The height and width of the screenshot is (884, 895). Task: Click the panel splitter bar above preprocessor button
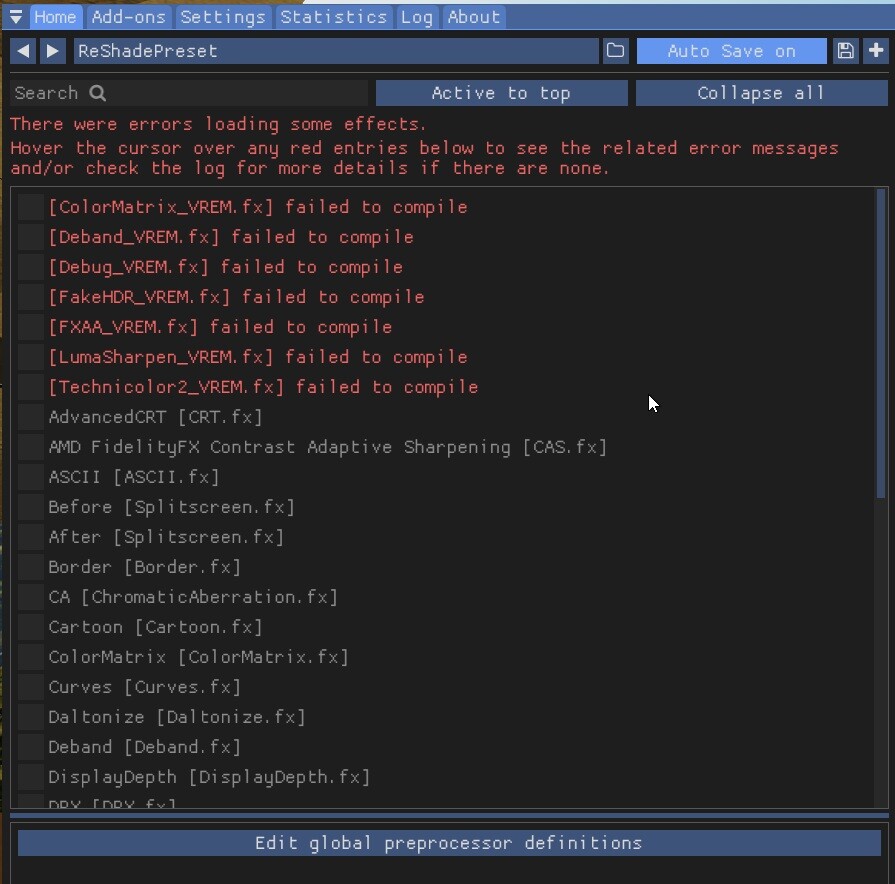click(x=449, y=816)
